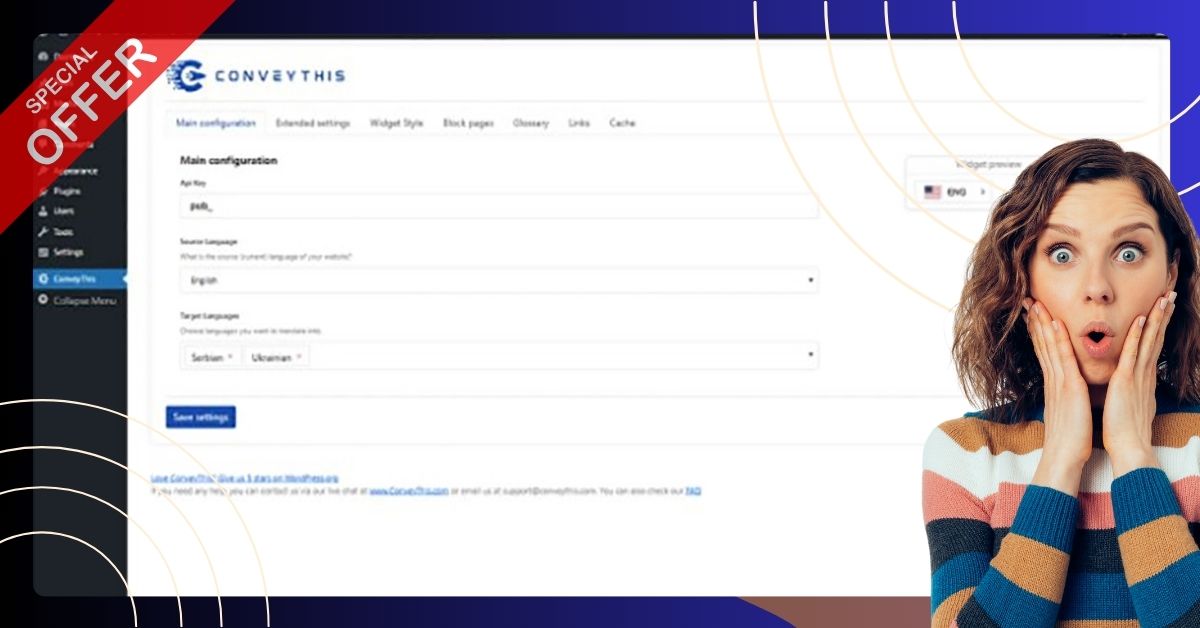Click the US flag in widget preview

point(932,192)
